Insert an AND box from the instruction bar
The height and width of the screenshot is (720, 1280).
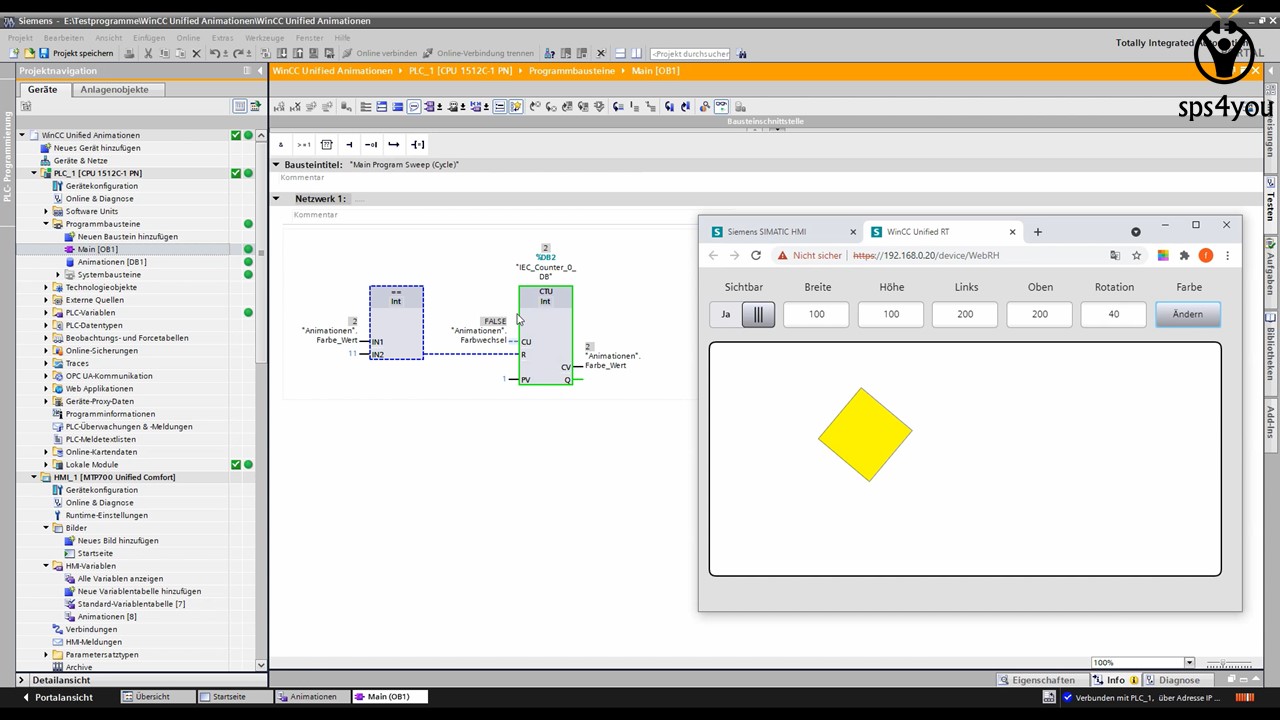click(x=281, y=145)
